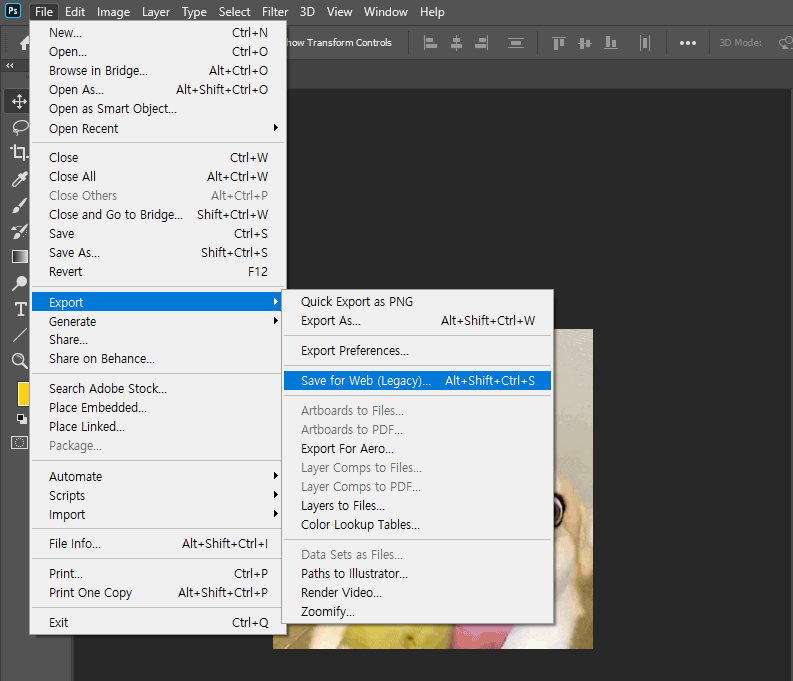The width and height of the screenshot is (793, 681).
Task: Click Align top edges icon
Action: point(558,43)
